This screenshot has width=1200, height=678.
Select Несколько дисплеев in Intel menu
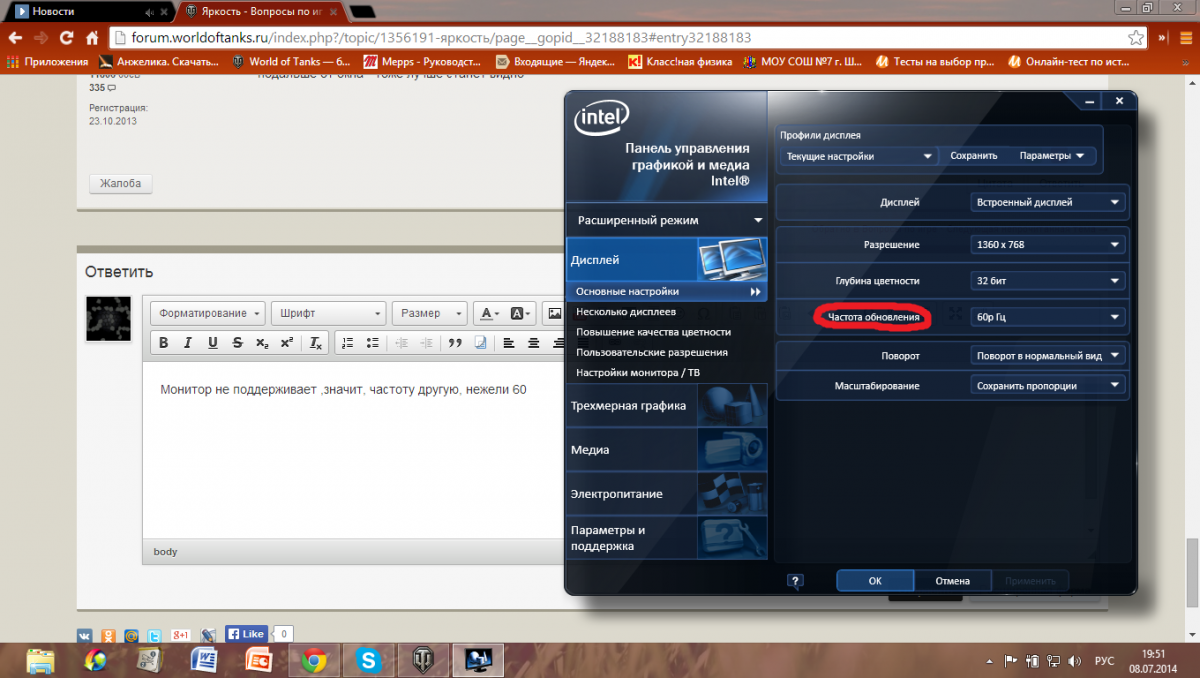tap(626, 311)
